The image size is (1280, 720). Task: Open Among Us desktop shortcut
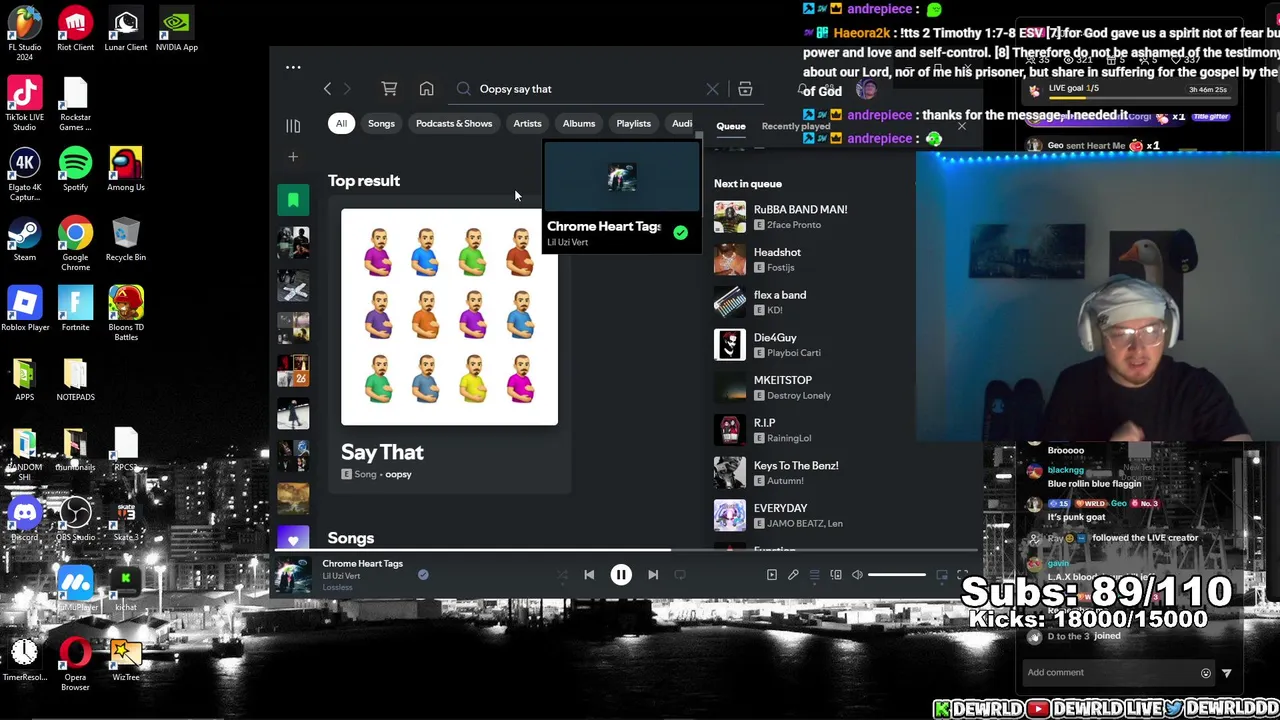(125, 169)
